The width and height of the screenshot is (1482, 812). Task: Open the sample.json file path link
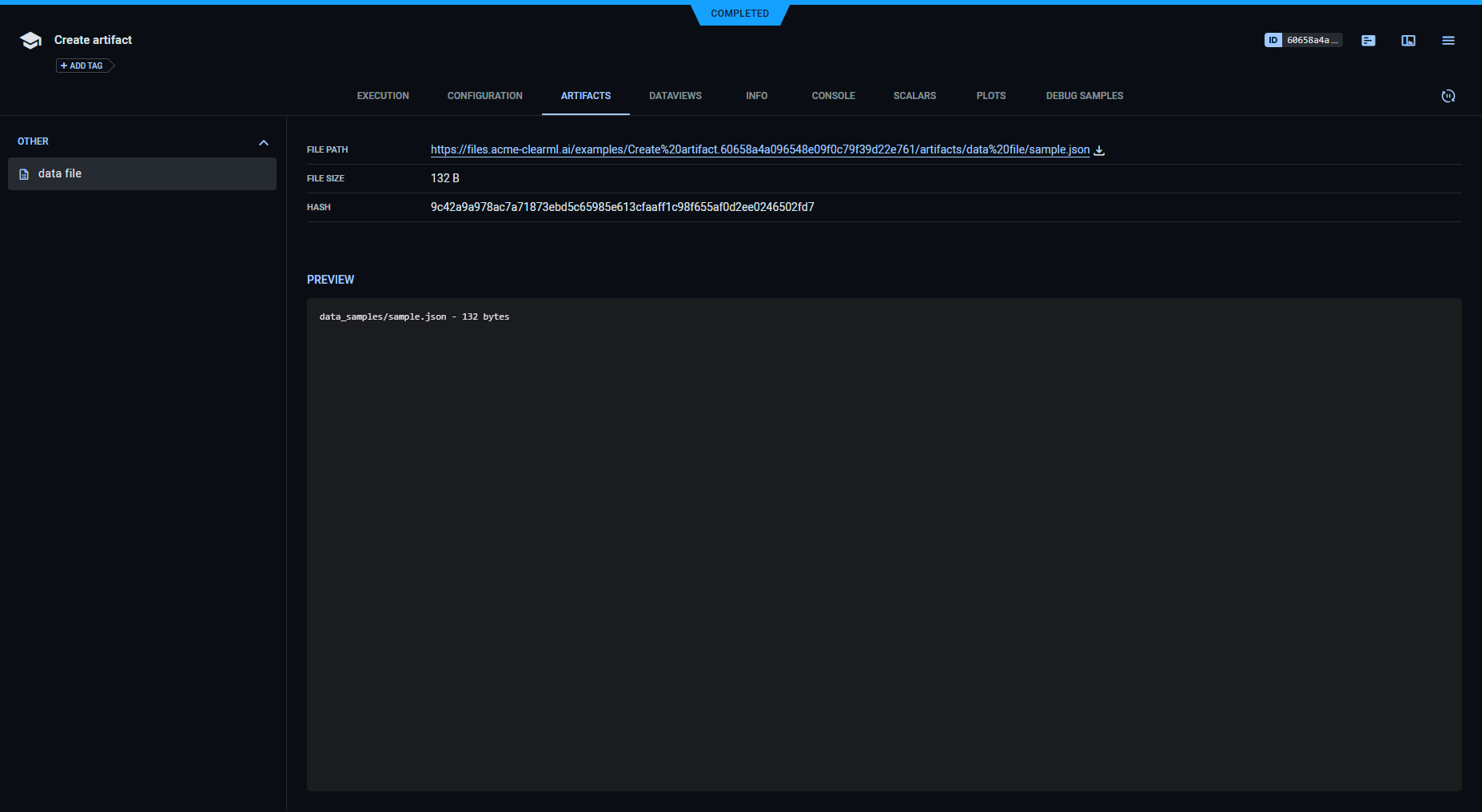(759, 149)
